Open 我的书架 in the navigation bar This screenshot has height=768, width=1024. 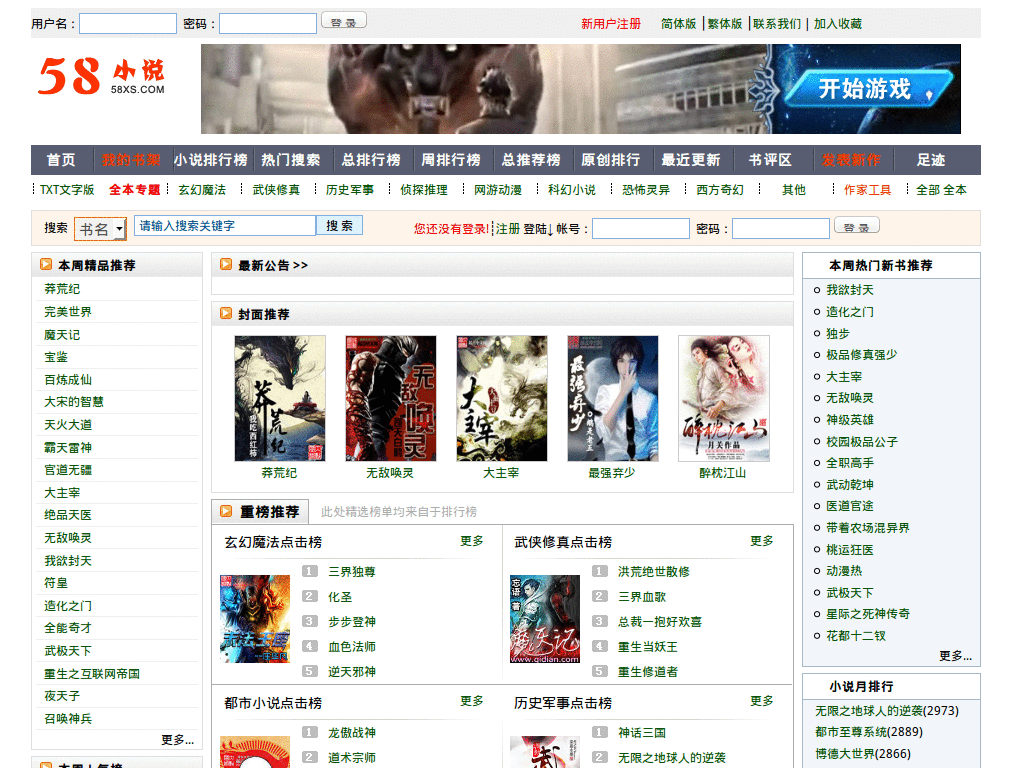131,160
